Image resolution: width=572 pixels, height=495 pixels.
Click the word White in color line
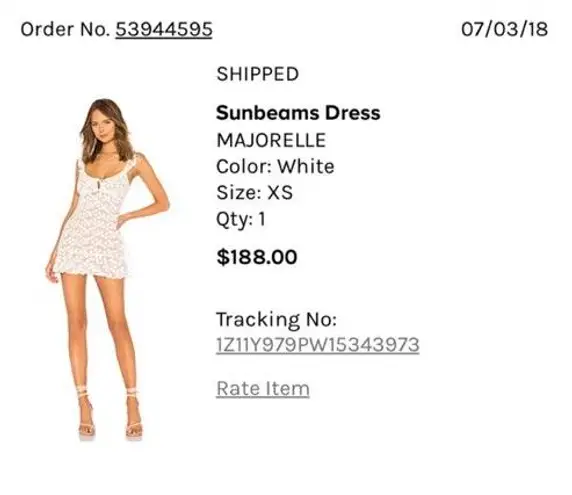[x=306, y=167]
